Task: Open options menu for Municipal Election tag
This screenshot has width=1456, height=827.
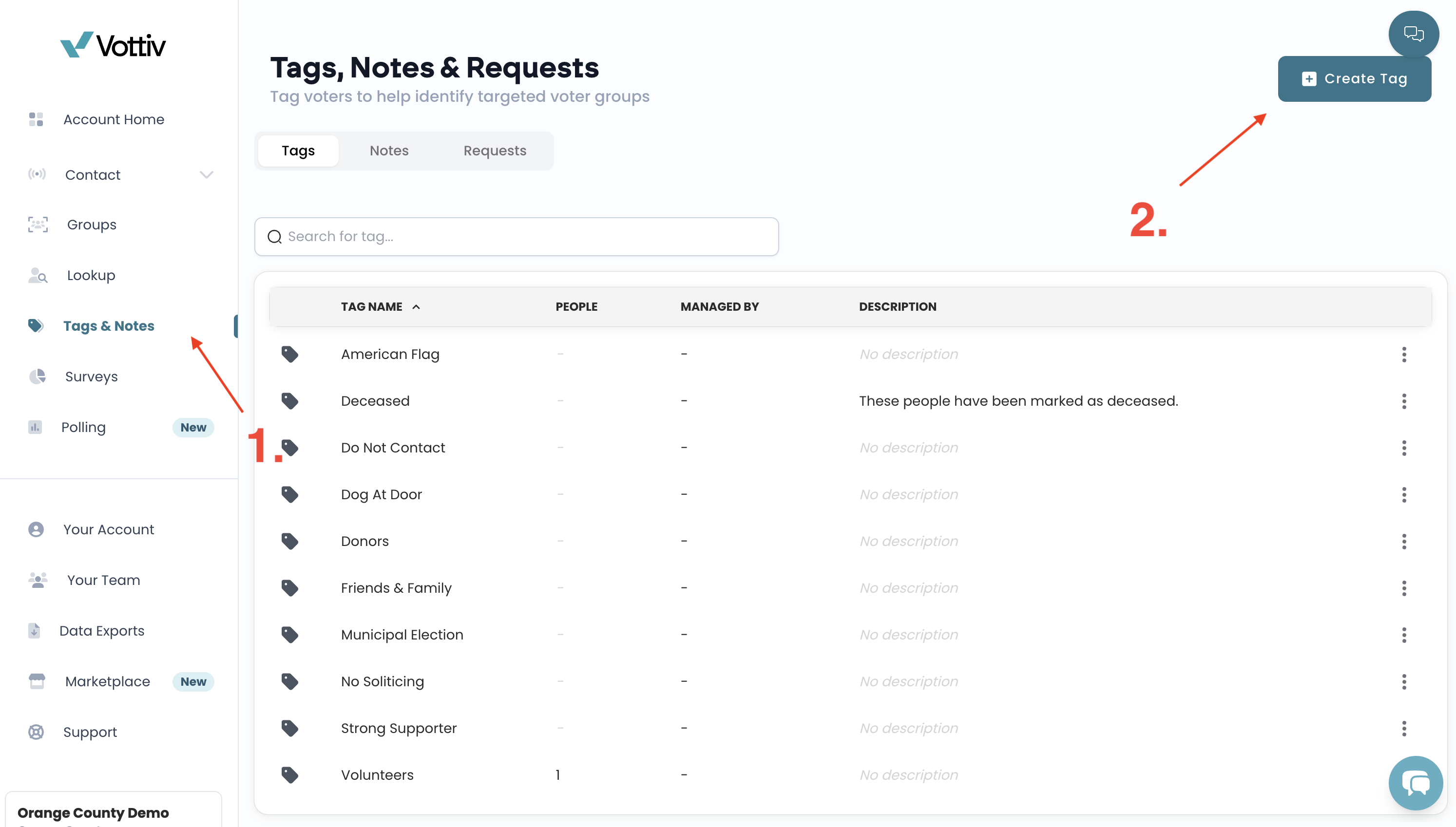Action: click(1404, 635)
